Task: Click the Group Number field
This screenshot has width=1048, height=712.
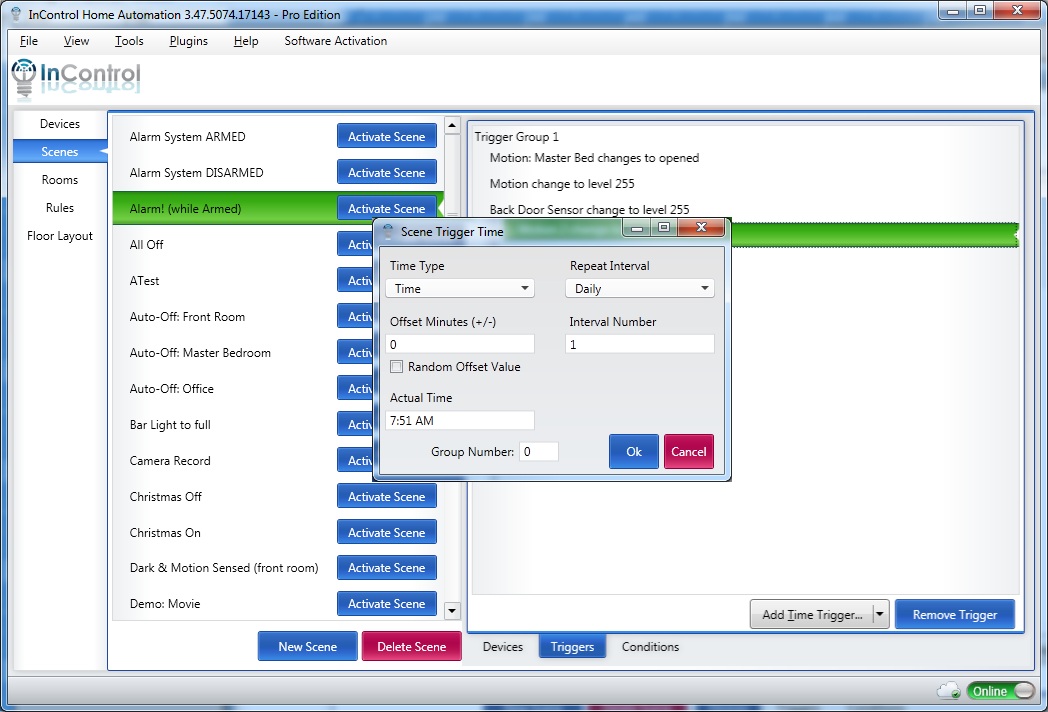Action: click(x=538, y=452)
